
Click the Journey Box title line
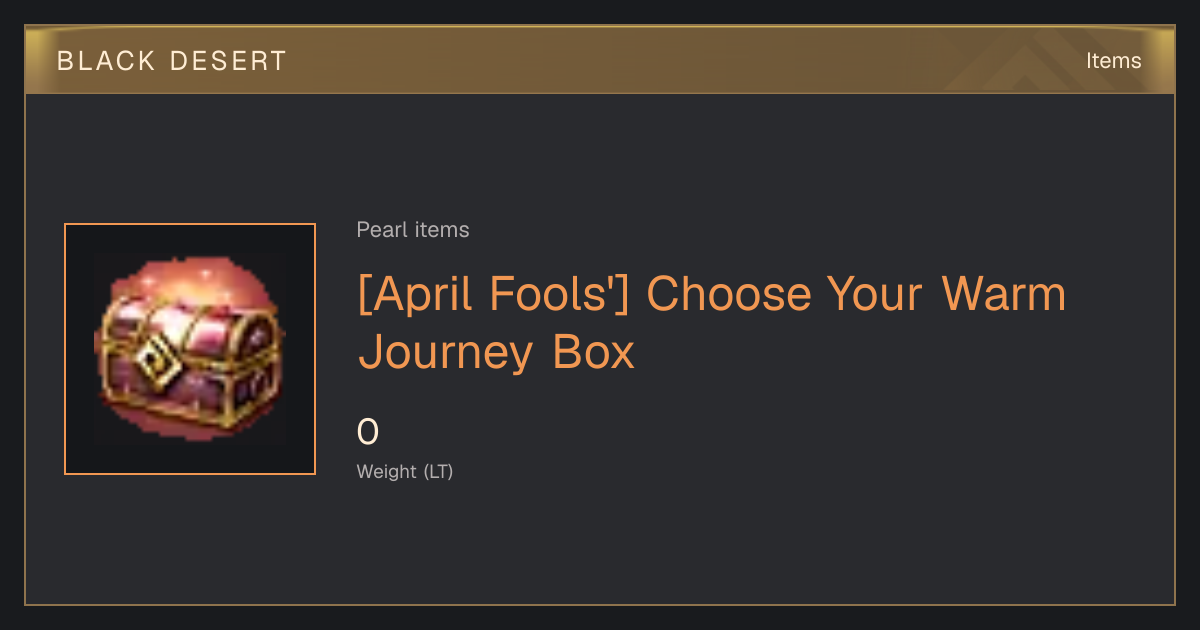(x=496, y=352)
